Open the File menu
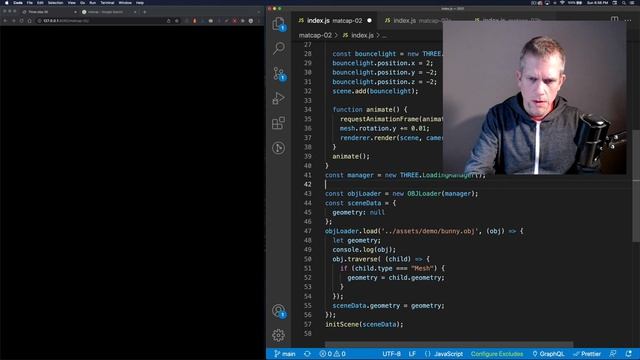The height and width of the screenshot is (360, 640). click(x=29, y=2)
